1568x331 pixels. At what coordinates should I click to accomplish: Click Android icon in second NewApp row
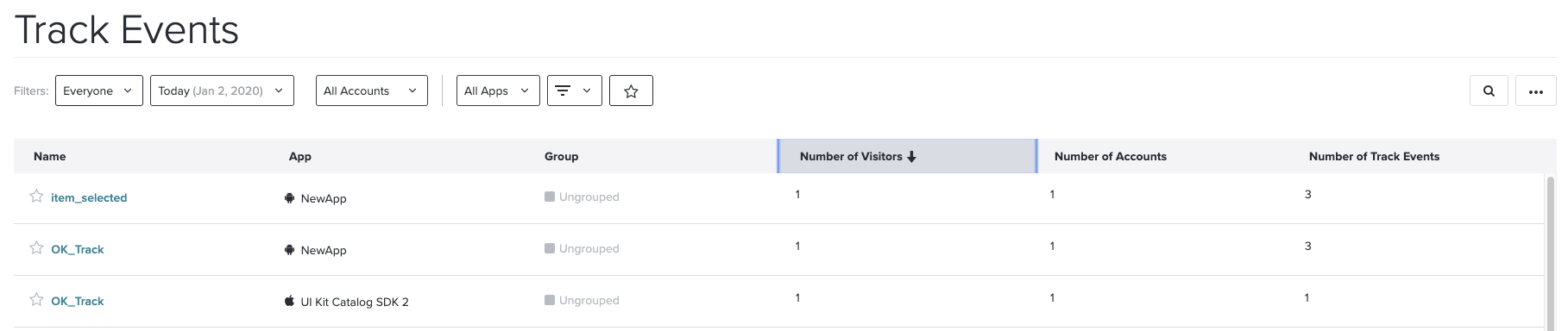[x=289, y=250]
